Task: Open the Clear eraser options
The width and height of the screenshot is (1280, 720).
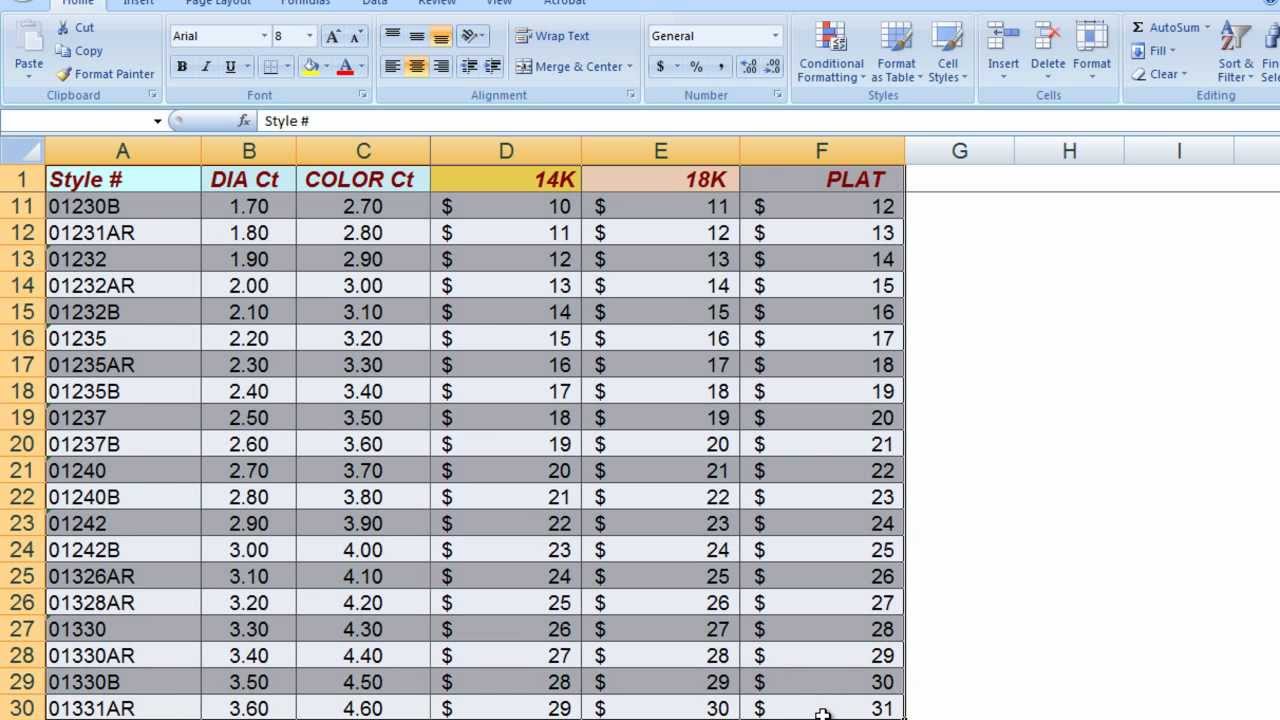Action: point(1159,74)
